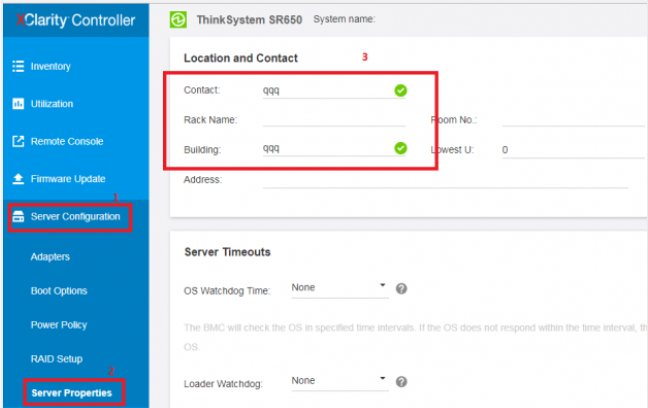Click the Rack Name input field

[x=334, y=119]
